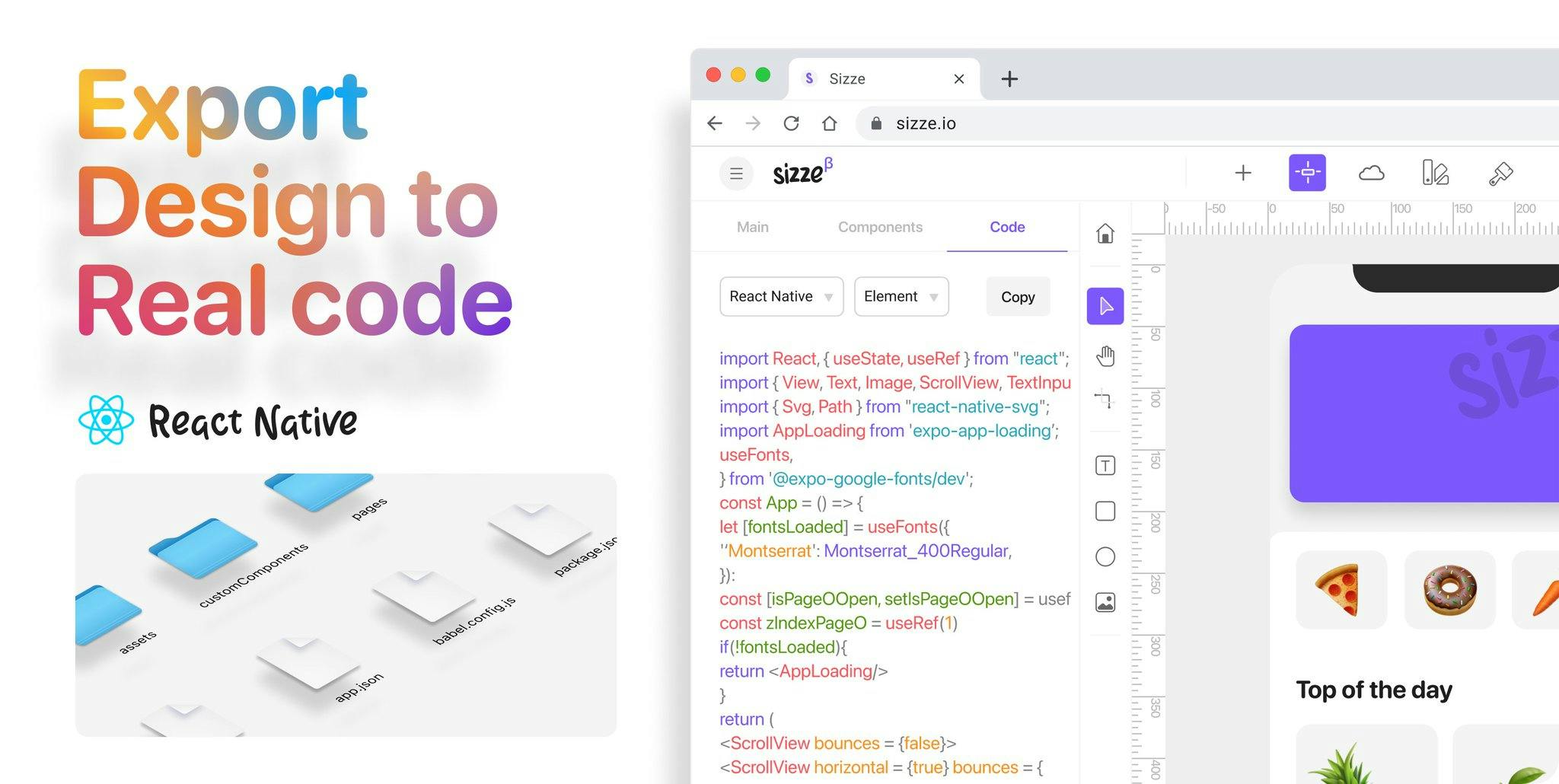Click the donut category card

tap(1449, 590)
